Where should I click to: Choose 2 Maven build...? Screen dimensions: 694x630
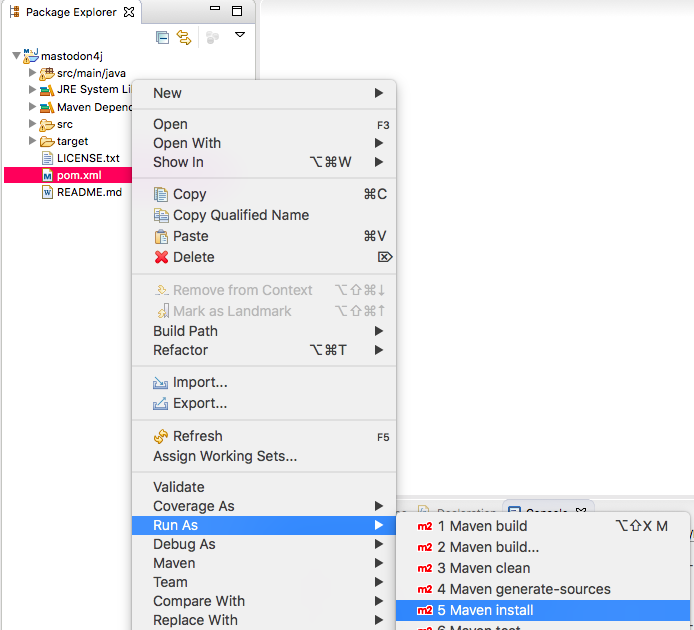[x=543, y=547]
